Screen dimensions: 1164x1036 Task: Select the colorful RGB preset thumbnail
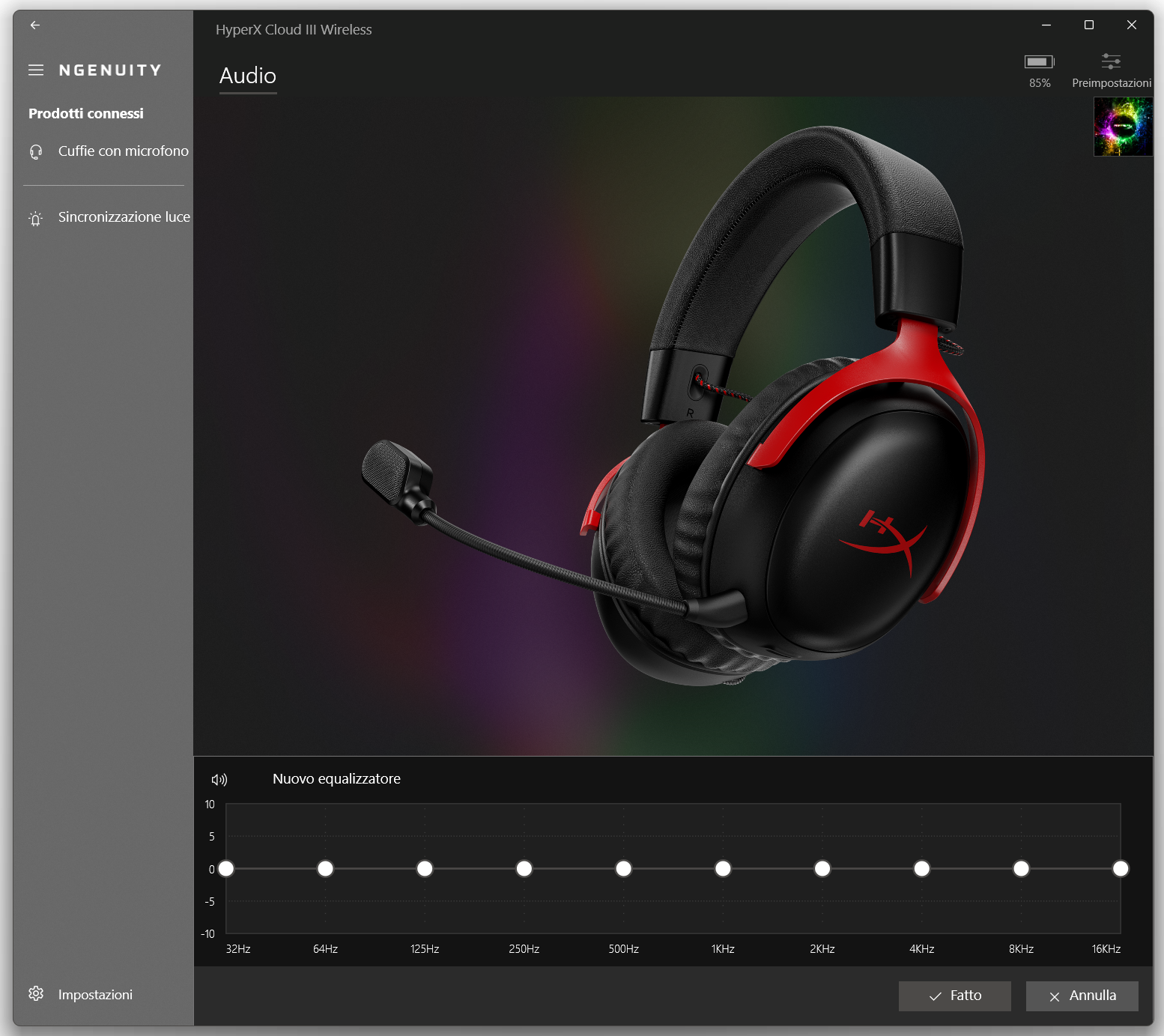click(1123, 127)
